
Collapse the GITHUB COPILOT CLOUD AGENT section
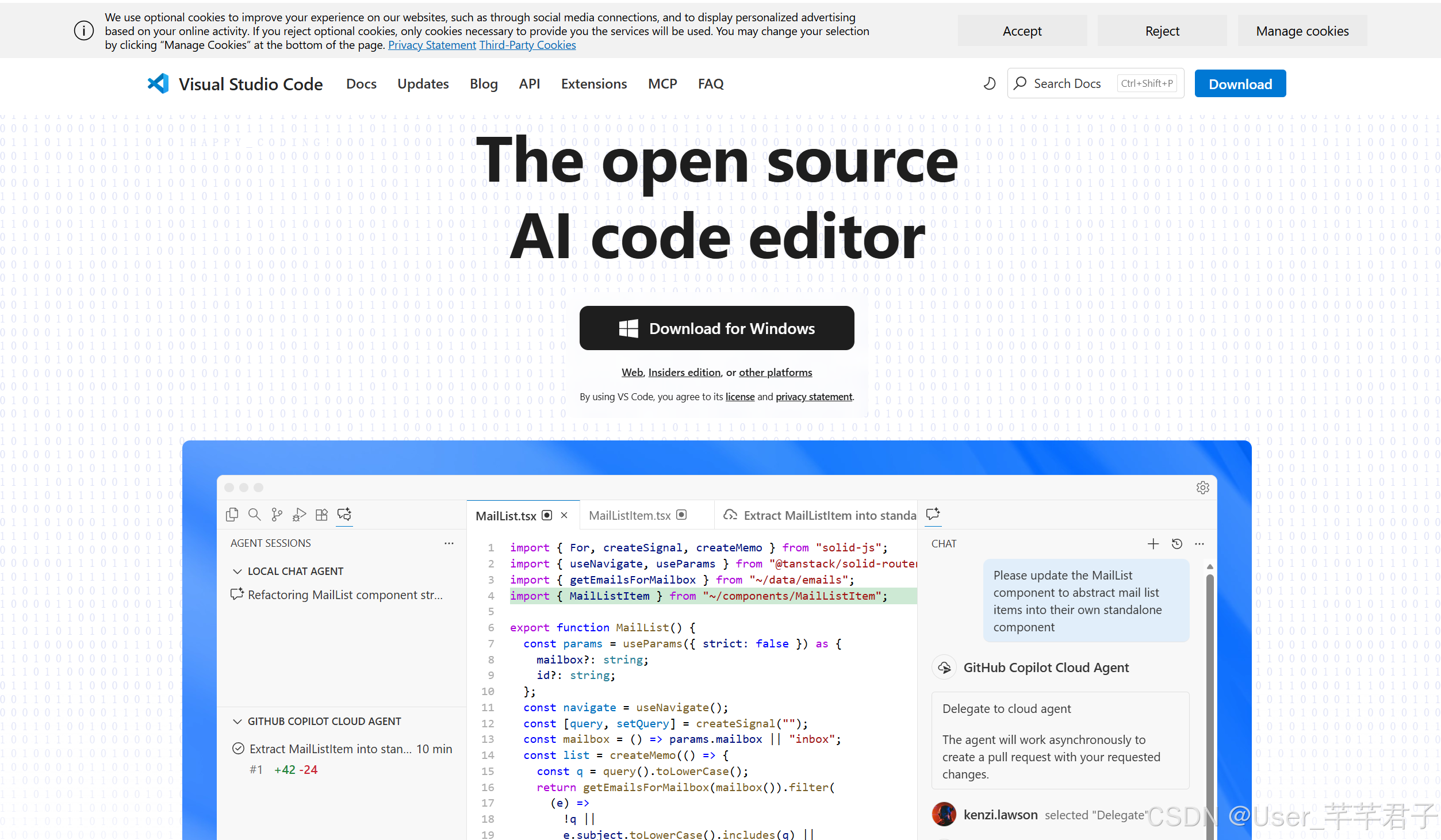pos(237,721)
